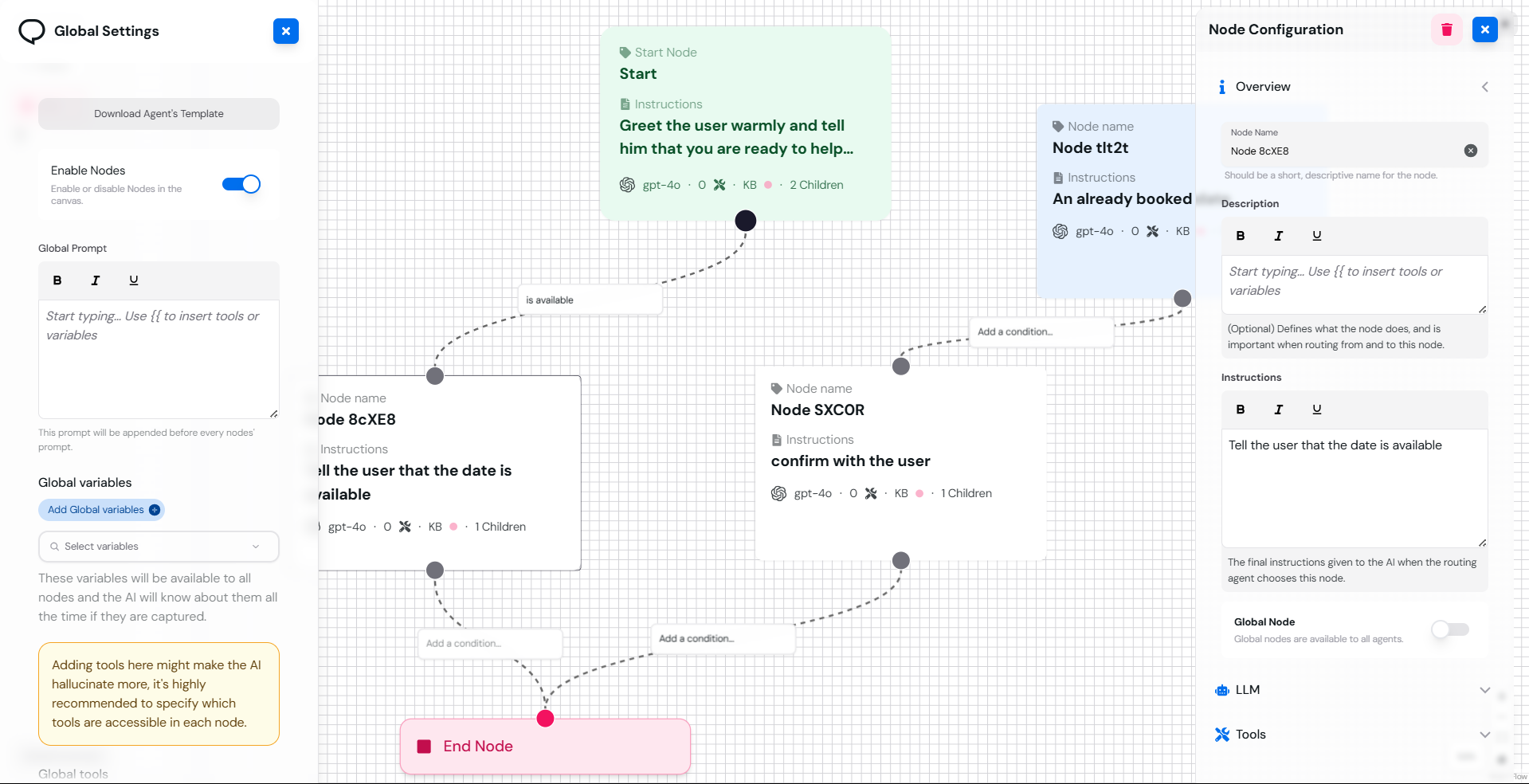Click the pink status swatch on the Start node
Image resolution: width=1529 pixels, height=784 pixels.
(x=767, y=185)
